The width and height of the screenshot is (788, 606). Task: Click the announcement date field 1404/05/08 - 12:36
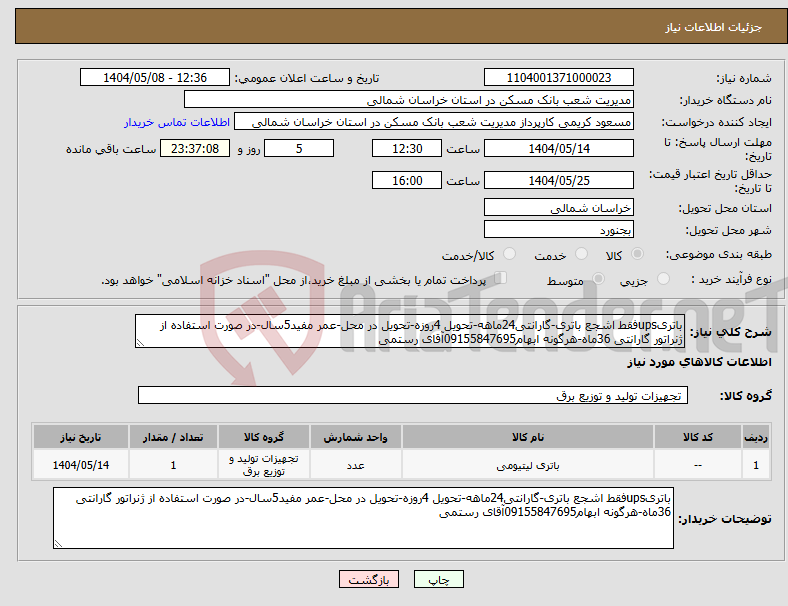(155, 77)
